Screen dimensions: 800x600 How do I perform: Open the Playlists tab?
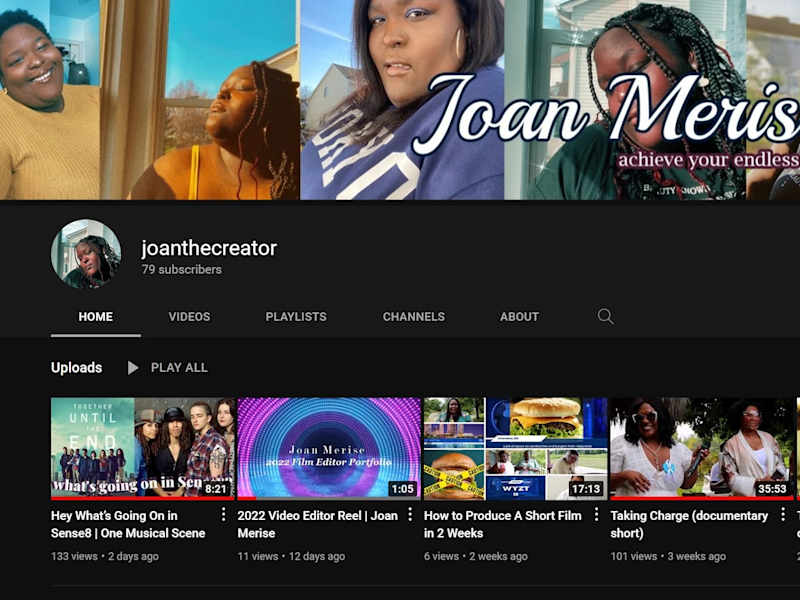[296, 317]
